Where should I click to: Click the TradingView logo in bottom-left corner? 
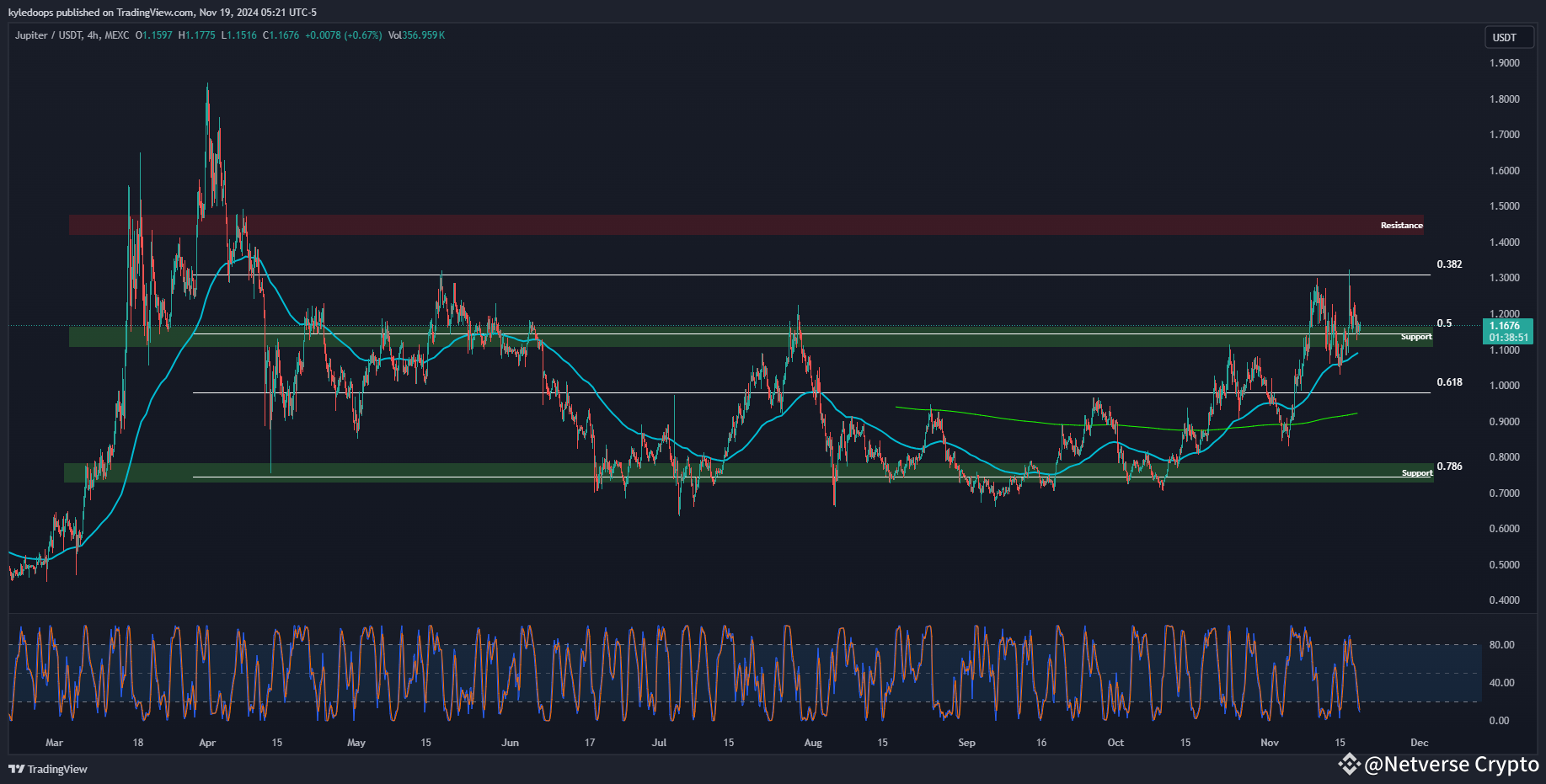(x=18, y=769)
